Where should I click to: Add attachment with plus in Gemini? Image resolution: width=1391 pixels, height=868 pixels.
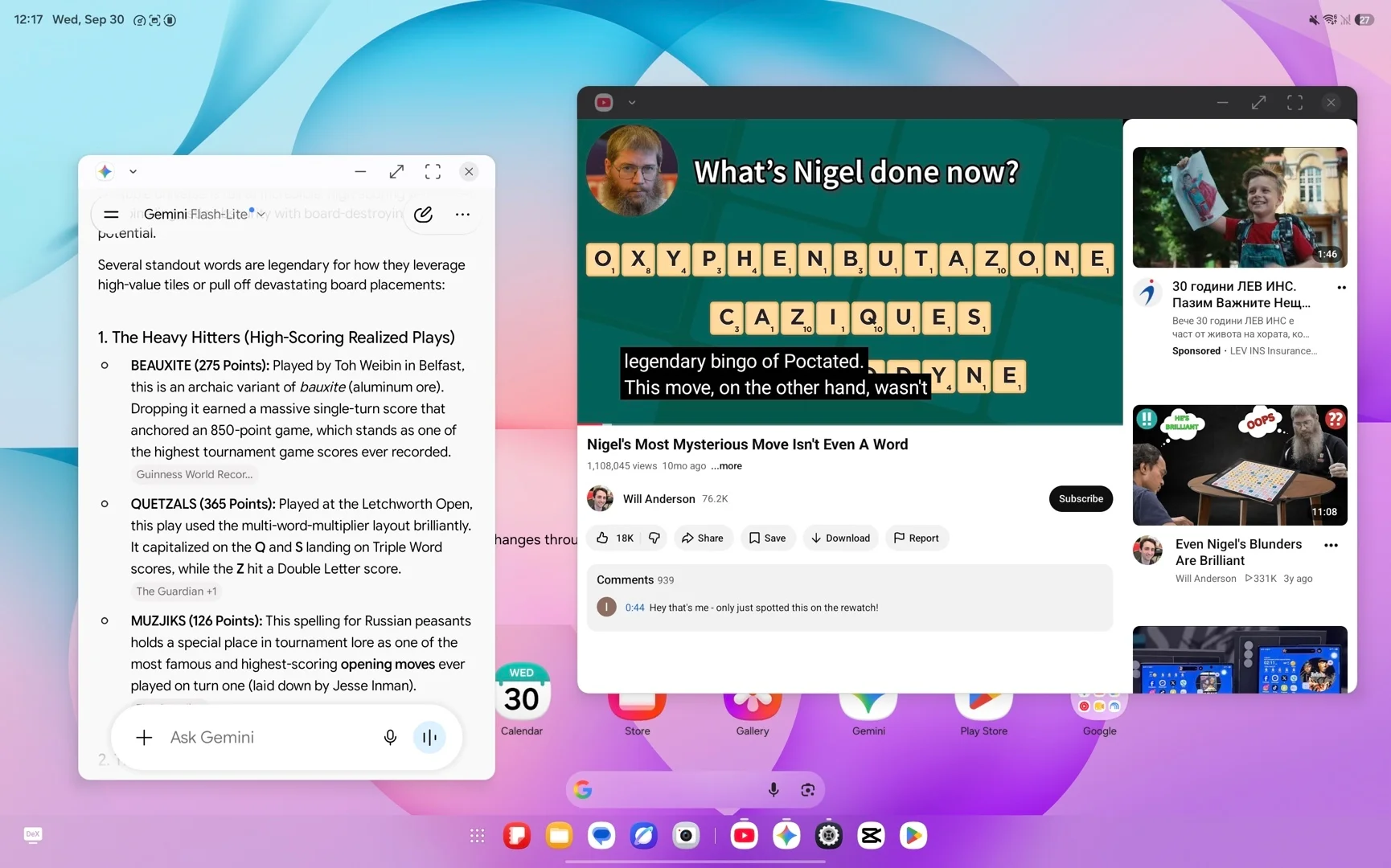(144, 737)
